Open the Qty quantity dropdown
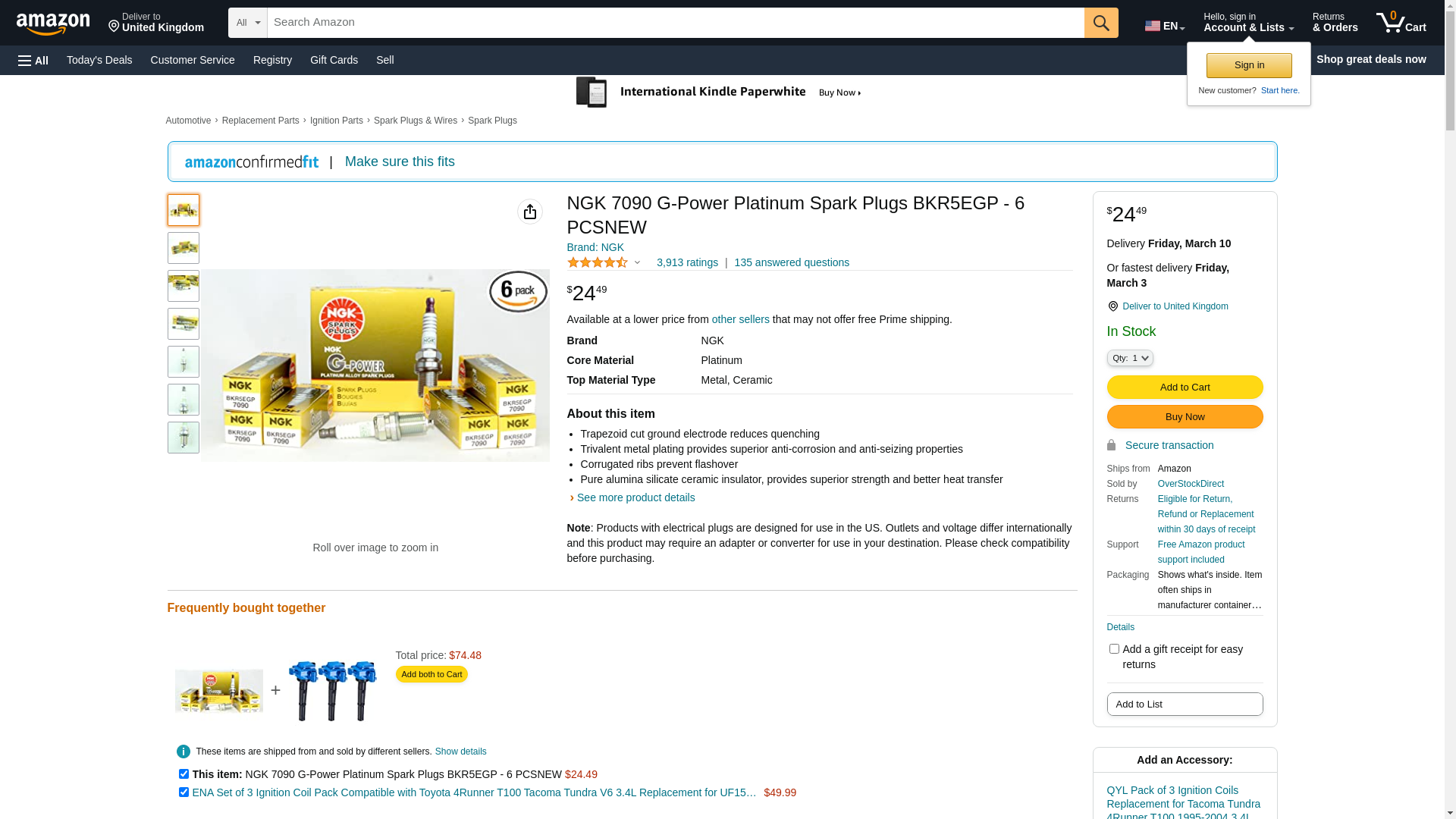1456x819 pixels. pyautogui.click(x=1130, y=358)
